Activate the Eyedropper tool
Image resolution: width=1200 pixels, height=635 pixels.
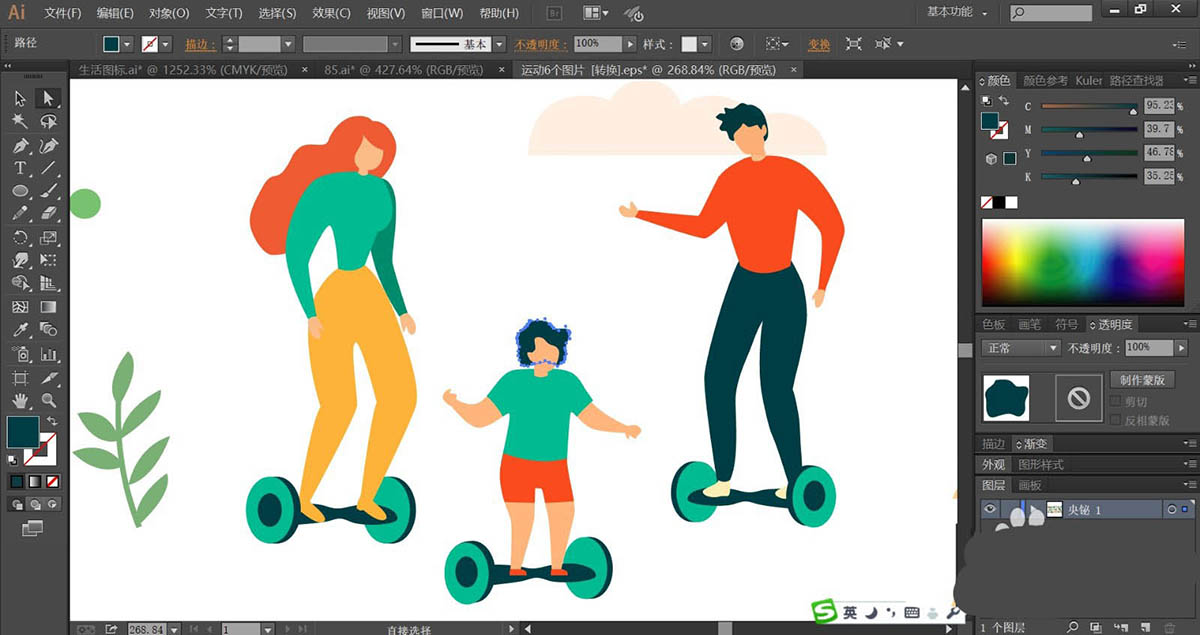point(20,330)
